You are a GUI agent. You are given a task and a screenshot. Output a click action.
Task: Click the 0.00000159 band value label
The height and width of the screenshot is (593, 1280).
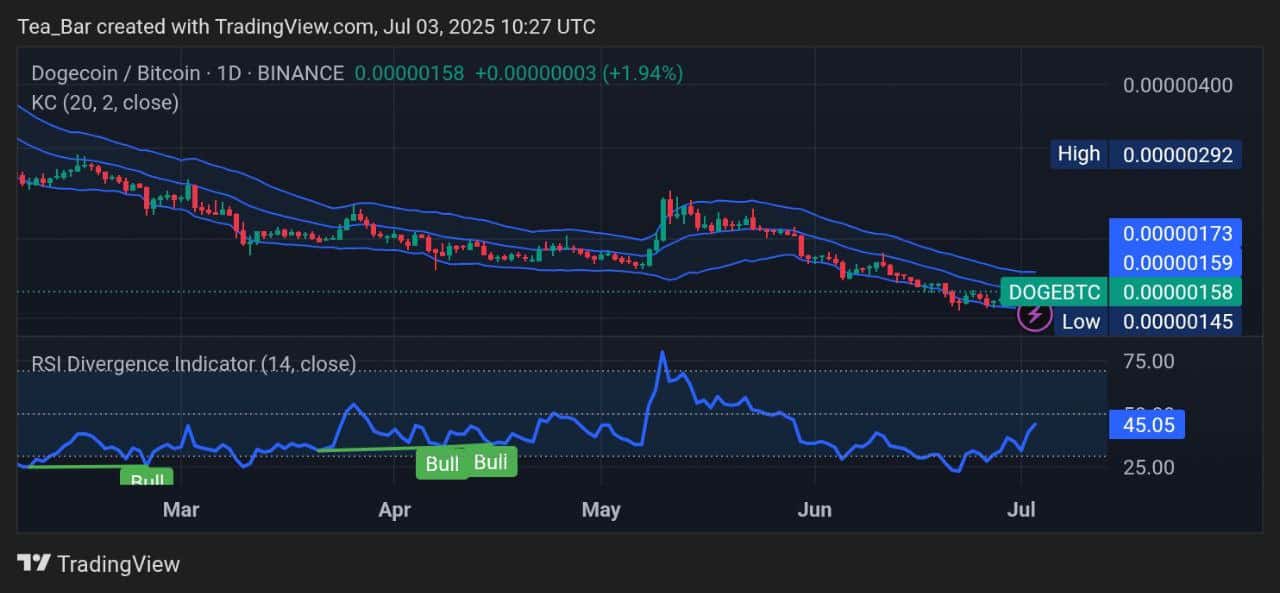1177,263
